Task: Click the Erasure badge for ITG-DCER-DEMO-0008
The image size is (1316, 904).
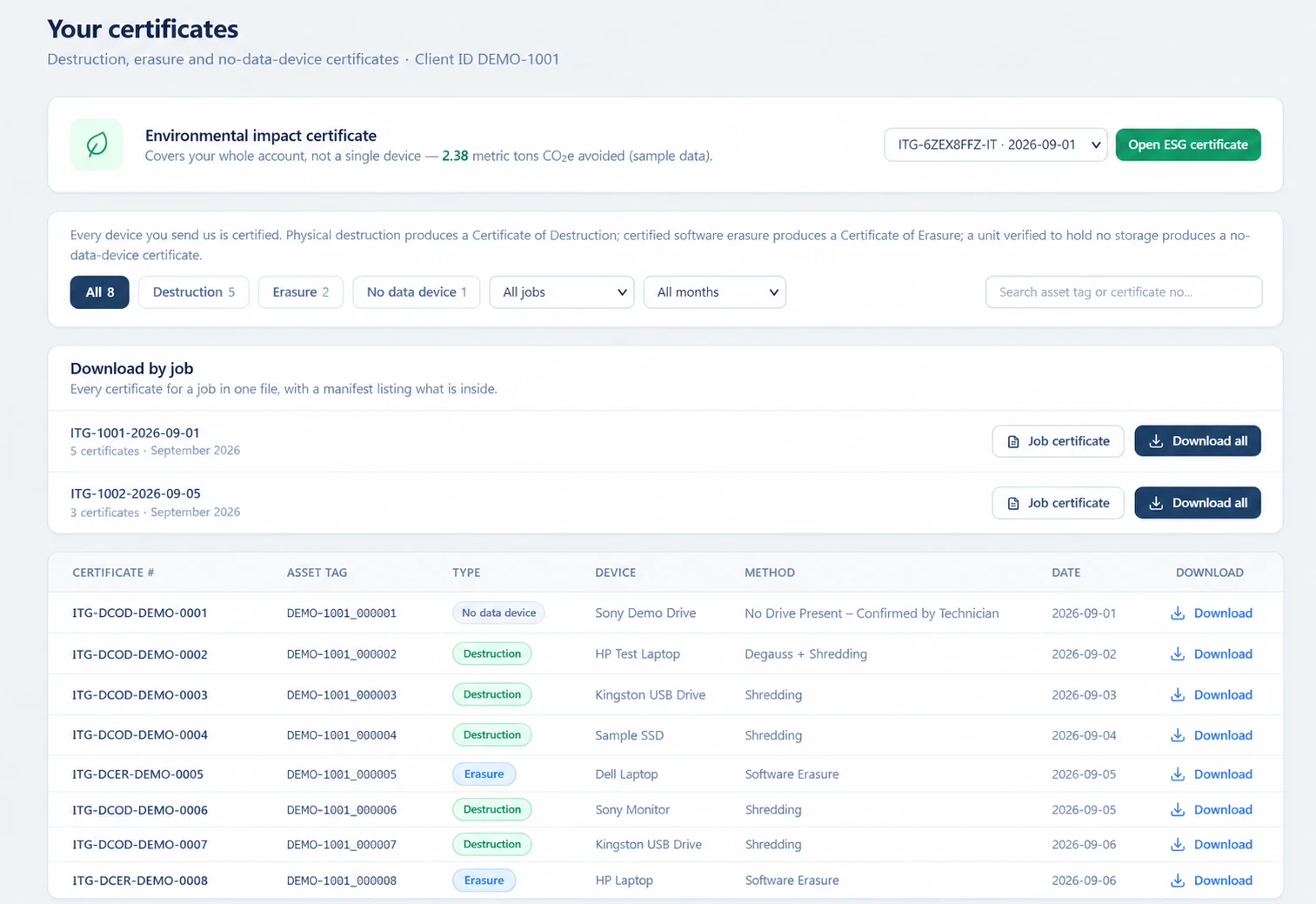Action: pyautogui.click(x=484, y=881)
